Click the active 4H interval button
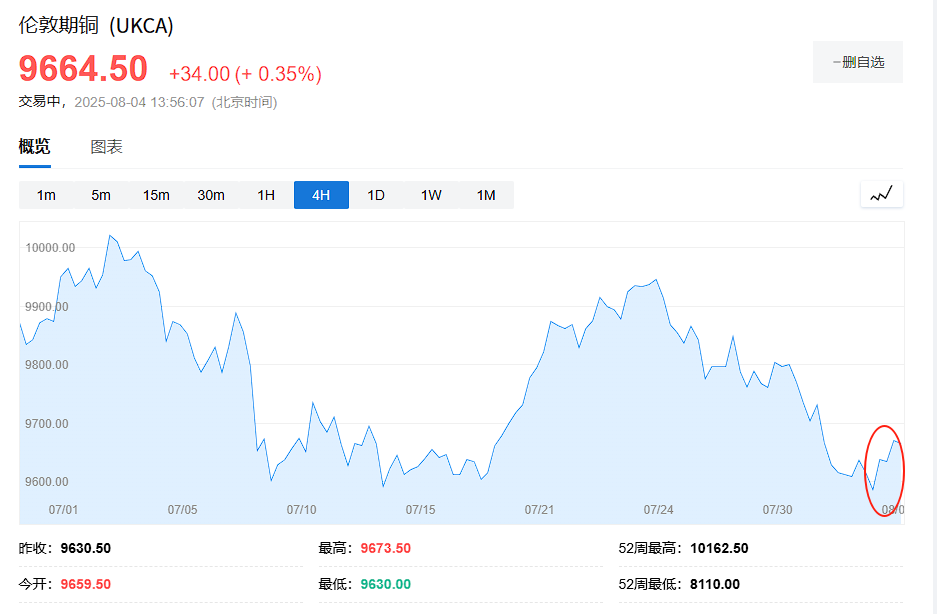The width and height of the screenshot is (937, 614). tap(321, 195)
